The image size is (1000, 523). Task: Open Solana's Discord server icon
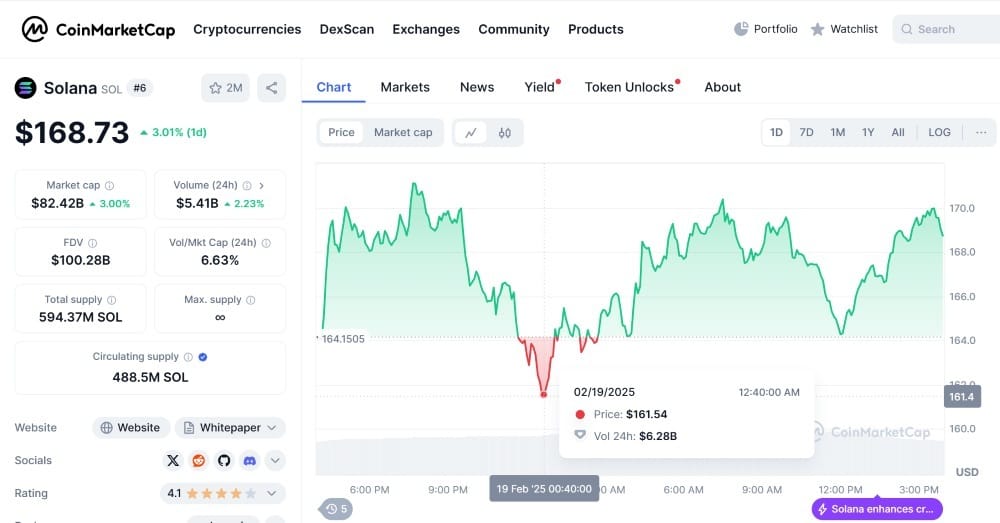tap(249, 461)
